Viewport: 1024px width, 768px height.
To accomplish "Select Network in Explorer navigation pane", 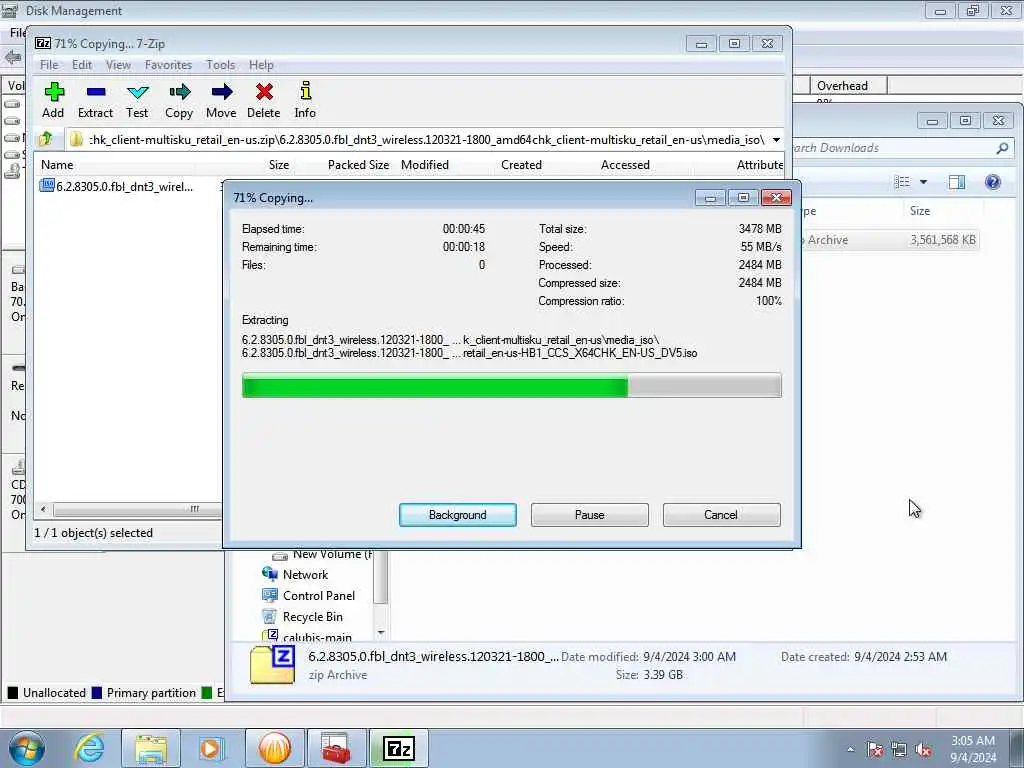I will coord(305,575).
